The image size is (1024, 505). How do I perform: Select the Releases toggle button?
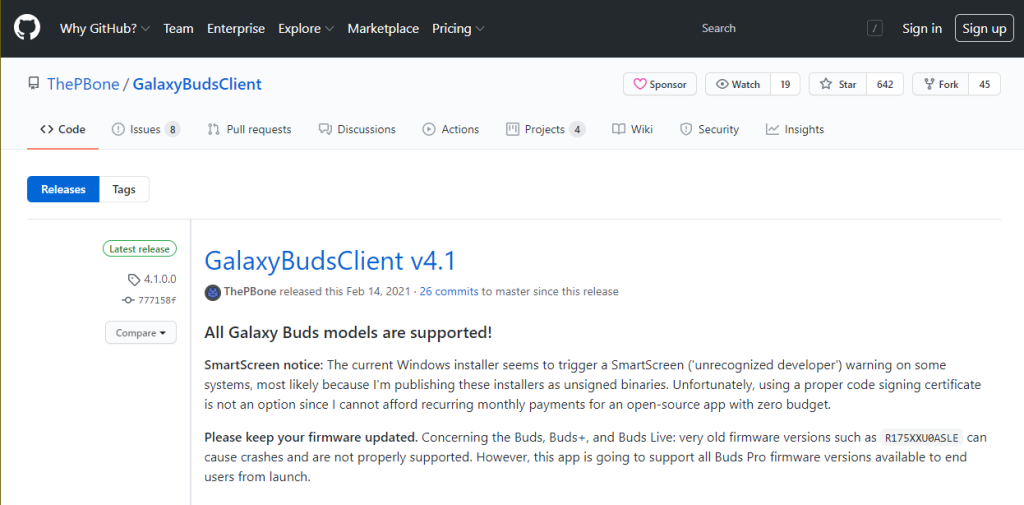pyautogui.click(x=63, y=189)
